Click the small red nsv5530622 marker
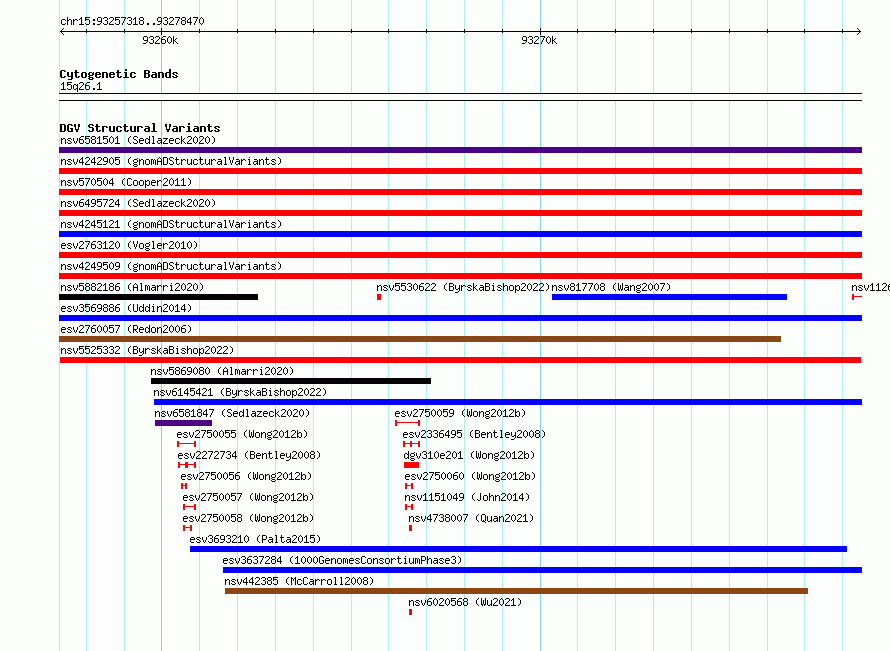The height and width of the screenshot is (651, 890). click(x=379, y=297)
